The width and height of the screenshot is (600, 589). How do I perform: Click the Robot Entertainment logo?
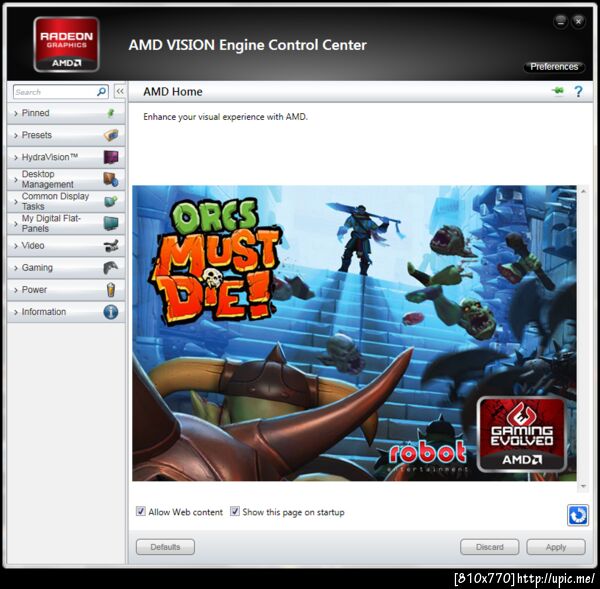[x=427, y=454]
